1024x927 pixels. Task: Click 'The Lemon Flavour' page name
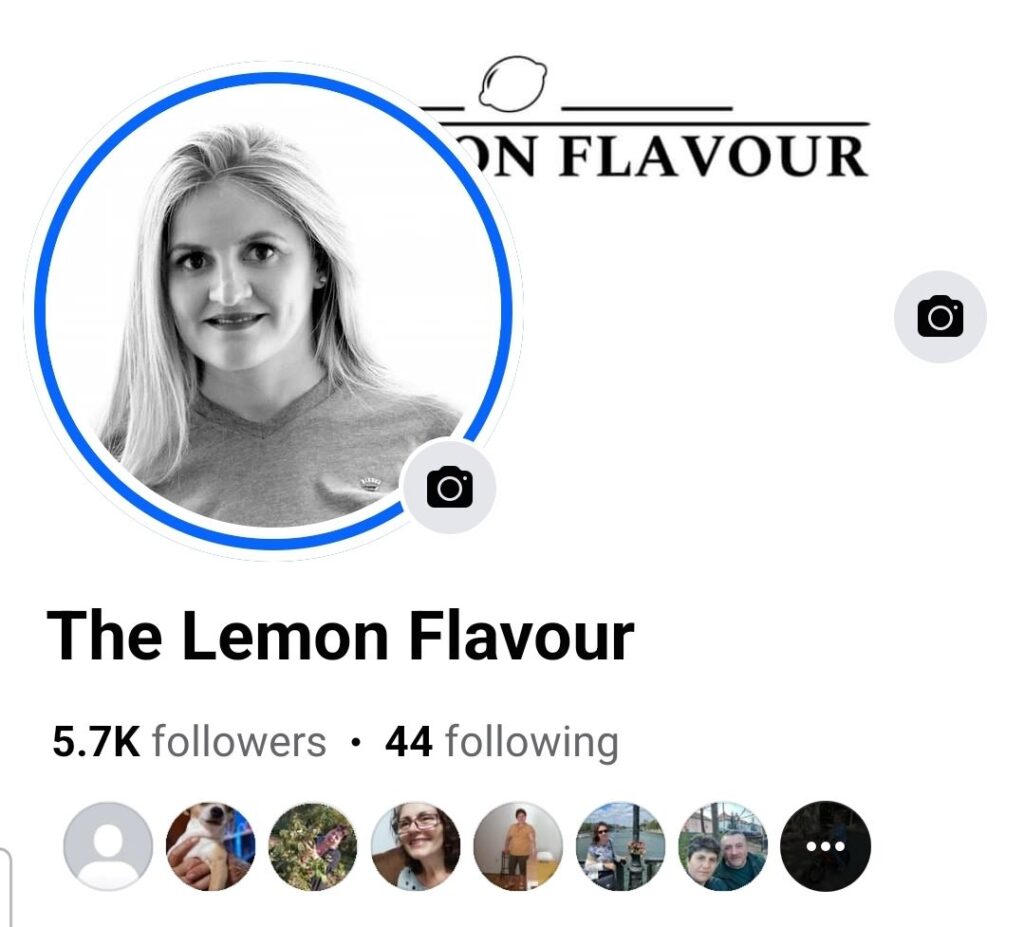click(340, 636)
